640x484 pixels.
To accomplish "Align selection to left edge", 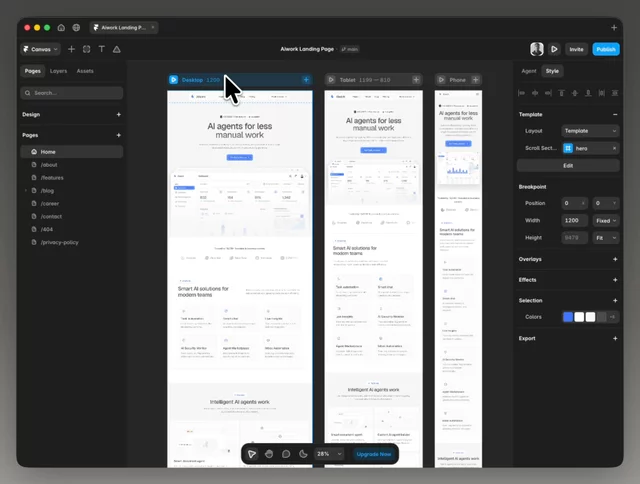I will pyautogui.click(x=522, y=93).
